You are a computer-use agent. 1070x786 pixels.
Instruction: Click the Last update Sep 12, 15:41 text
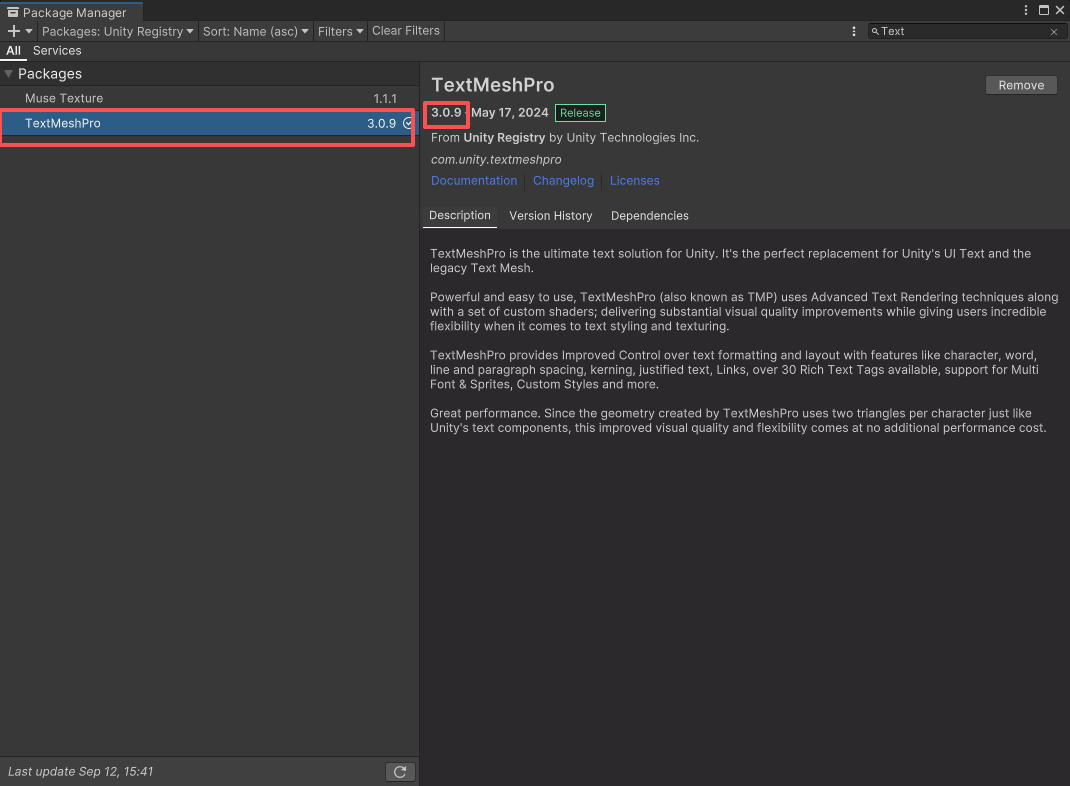pyautogui.click(x=81, y=772)
